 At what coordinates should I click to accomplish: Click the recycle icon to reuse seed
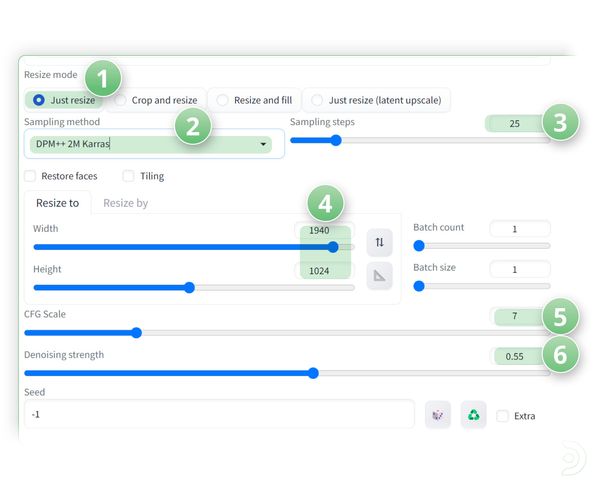point(473,415)
